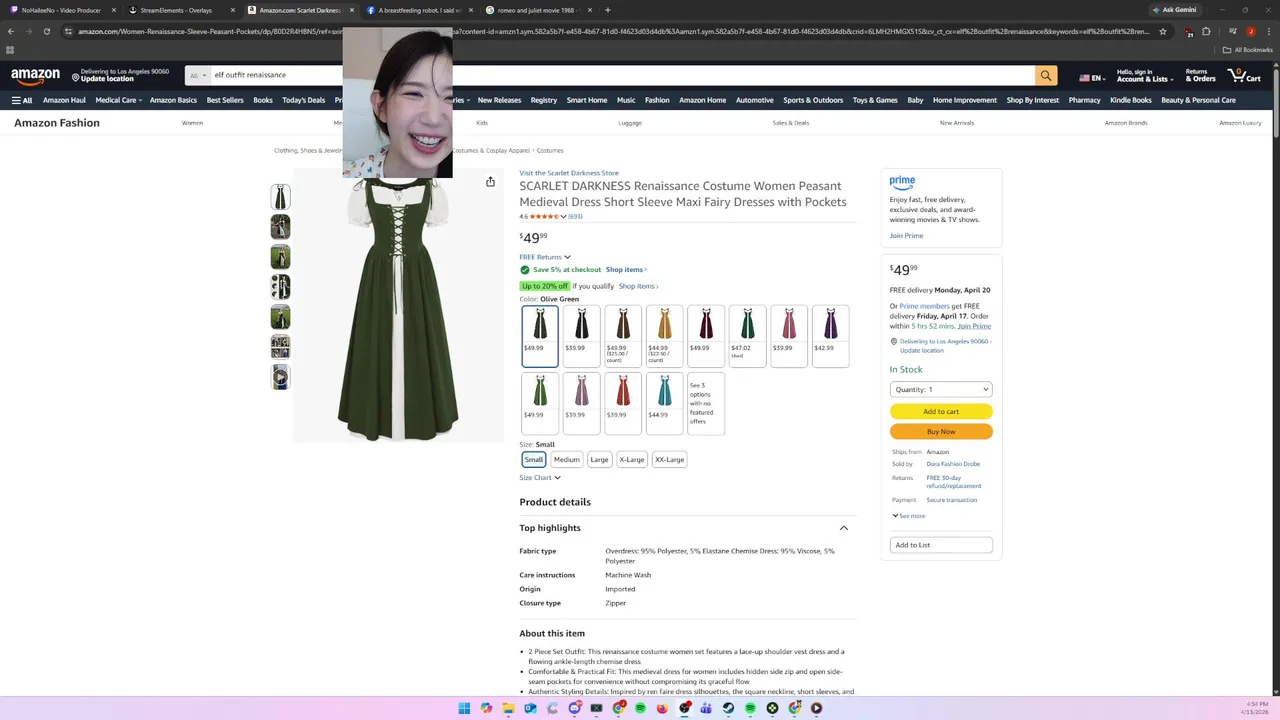Collapse the Top highlights section
This screenshot has width=1280, height=720.
[x=844, y=528]
